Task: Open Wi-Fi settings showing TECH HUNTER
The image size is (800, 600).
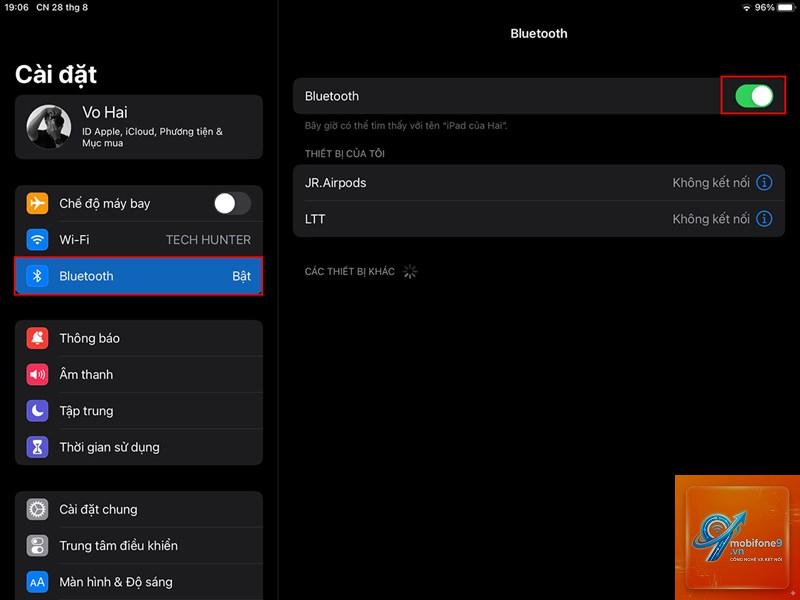Action: (139, 239)
